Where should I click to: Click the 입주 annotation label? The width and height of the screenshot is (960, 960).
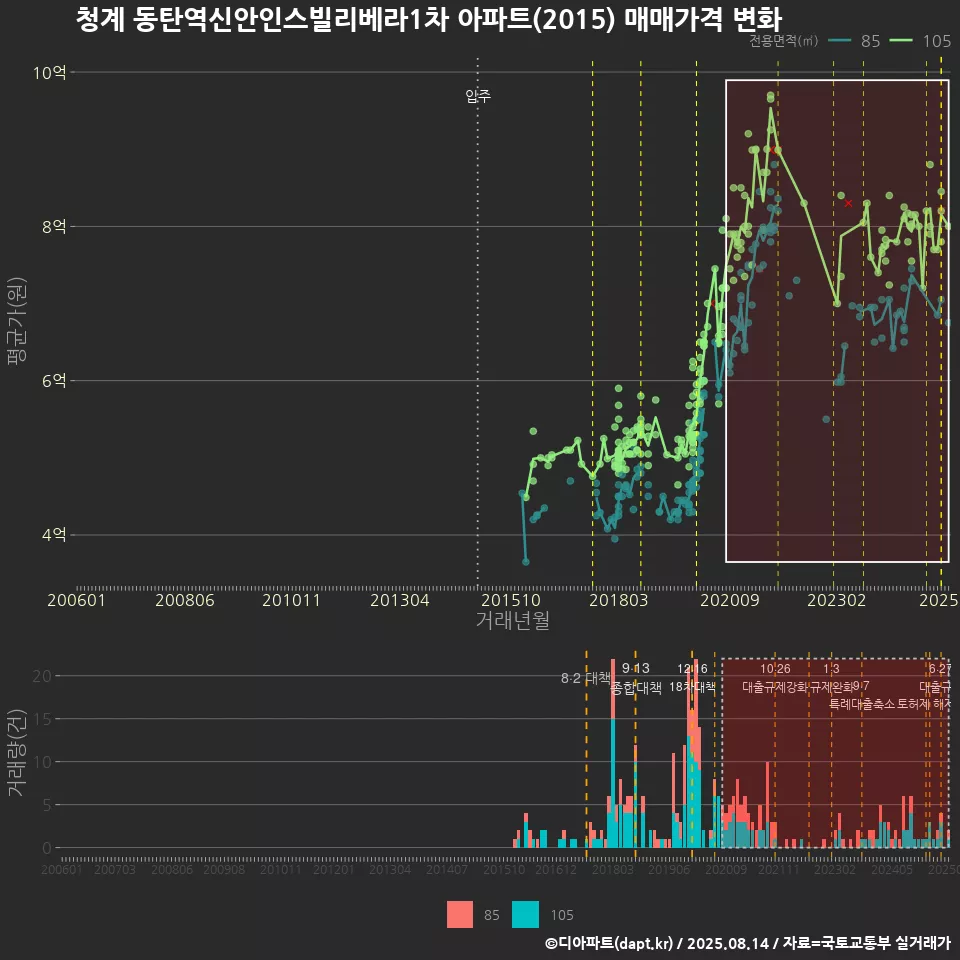coord(478,96)
